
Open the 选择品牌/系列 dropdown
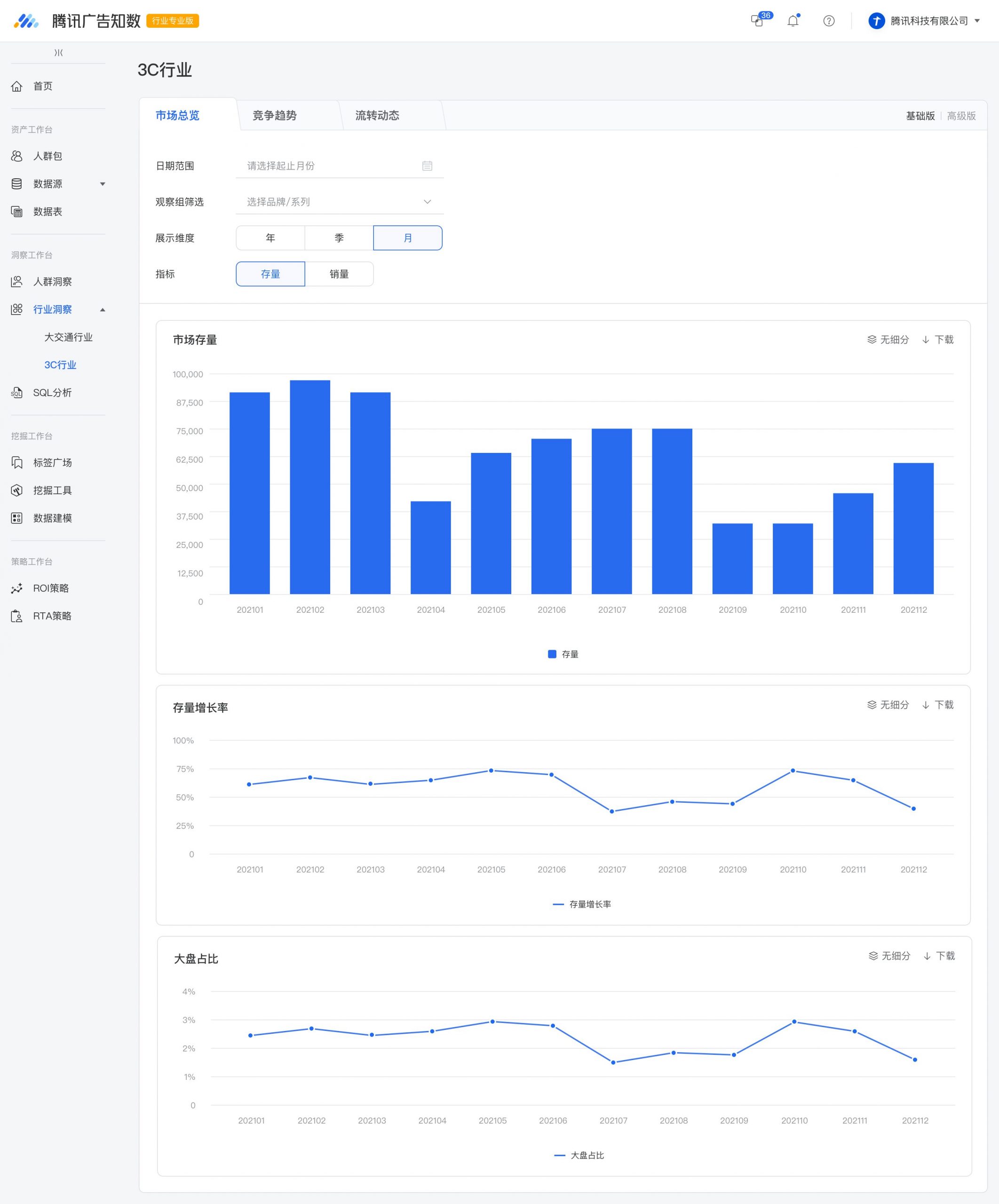pyautogui.click(x=340, y=202)
